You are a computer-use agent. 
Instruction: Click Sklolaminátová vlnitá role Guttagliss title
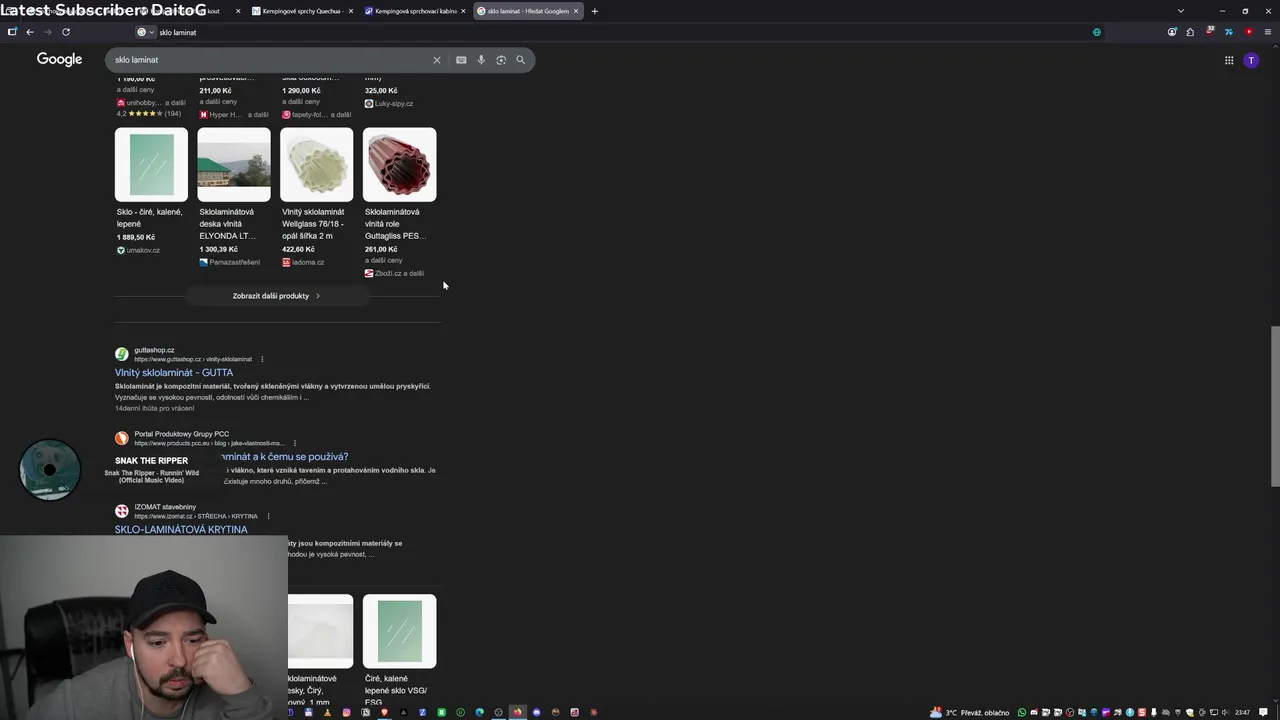396,224
